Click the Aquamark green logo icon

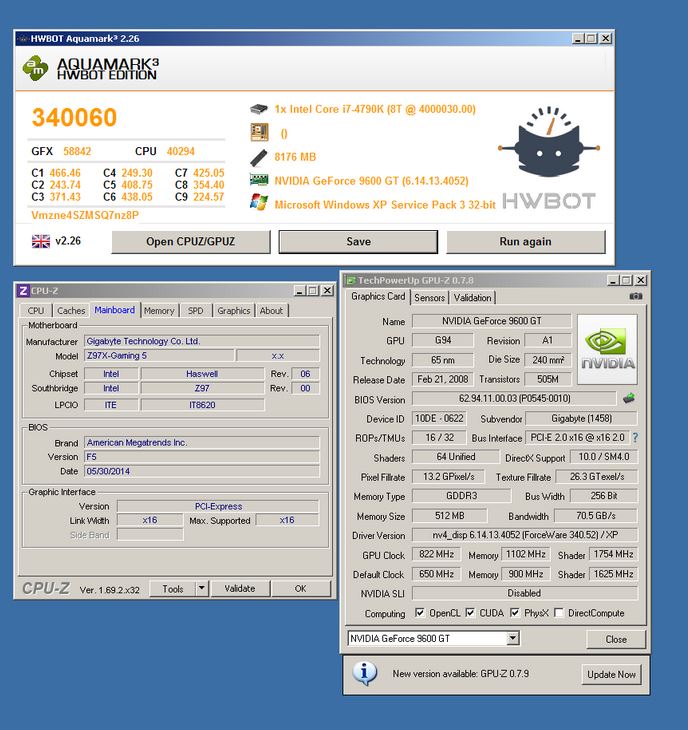(35, 68)
